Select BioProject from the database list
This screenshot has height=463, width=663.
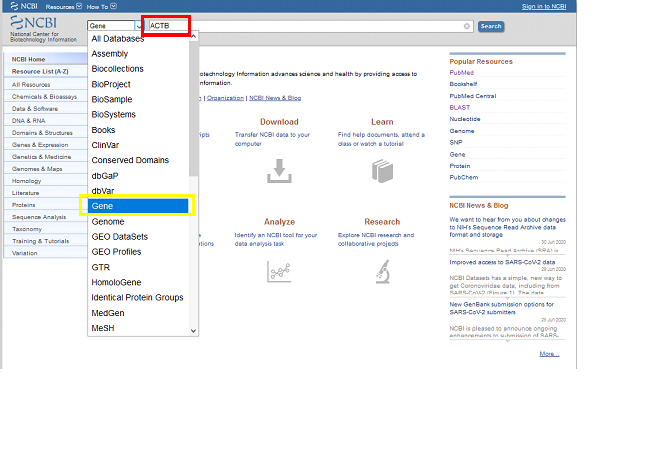coord(138,84)
